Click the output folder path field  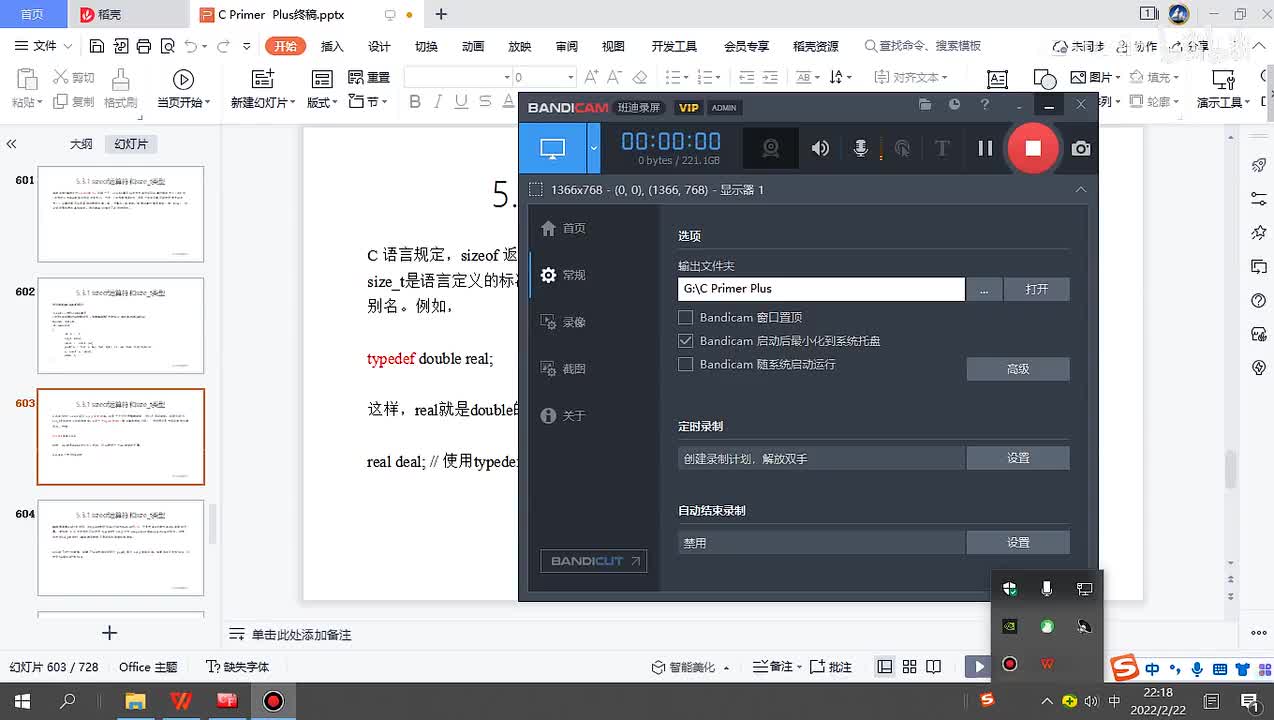(821, 289)
